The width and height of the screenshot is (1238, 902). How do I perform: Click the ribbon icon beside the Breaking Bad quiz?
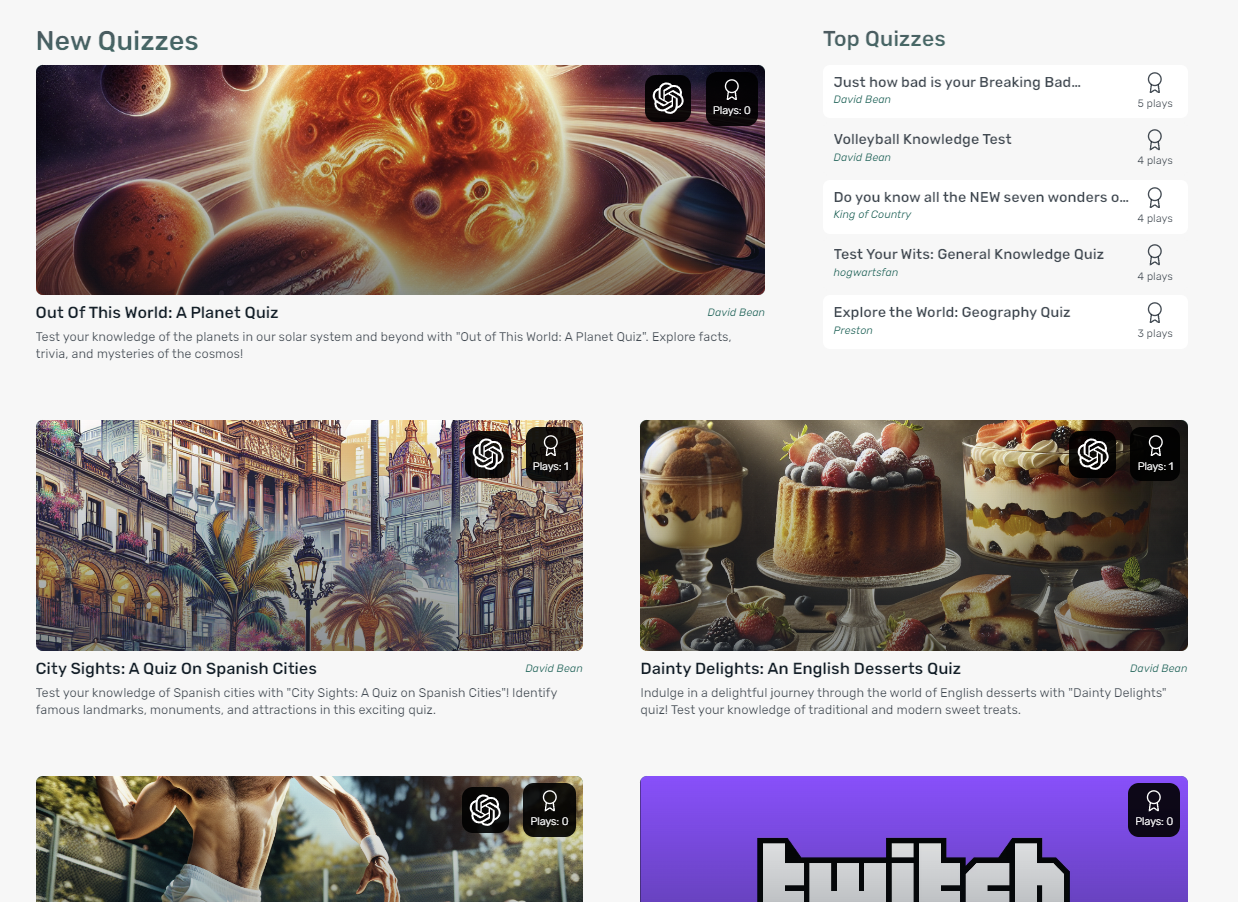(x=1154, y=83)
